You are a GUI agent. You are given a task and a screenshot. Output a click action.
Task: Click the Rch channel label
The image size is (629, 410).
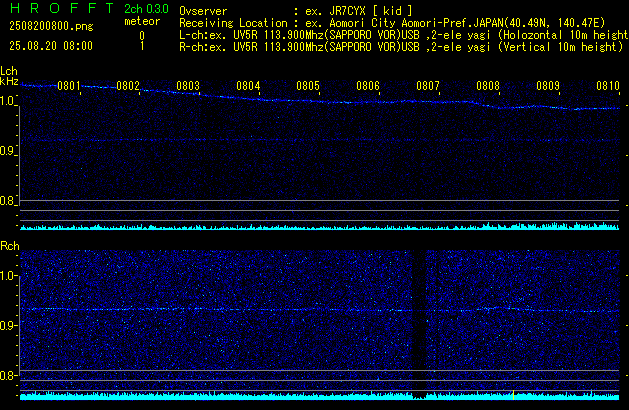(10, 246)
